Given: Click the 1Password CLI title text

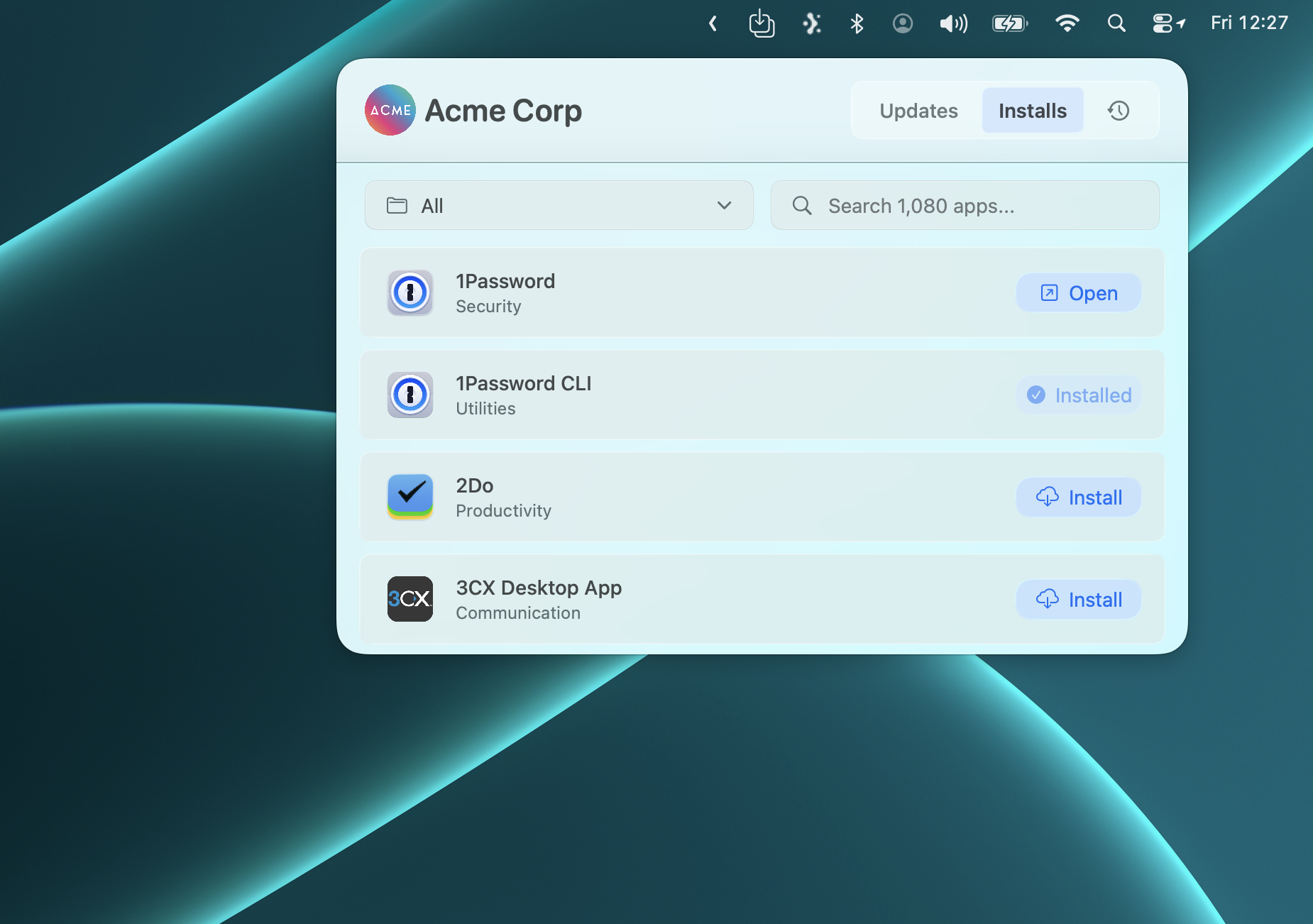Looking at the screenshot, I should [x=524, y=383].
